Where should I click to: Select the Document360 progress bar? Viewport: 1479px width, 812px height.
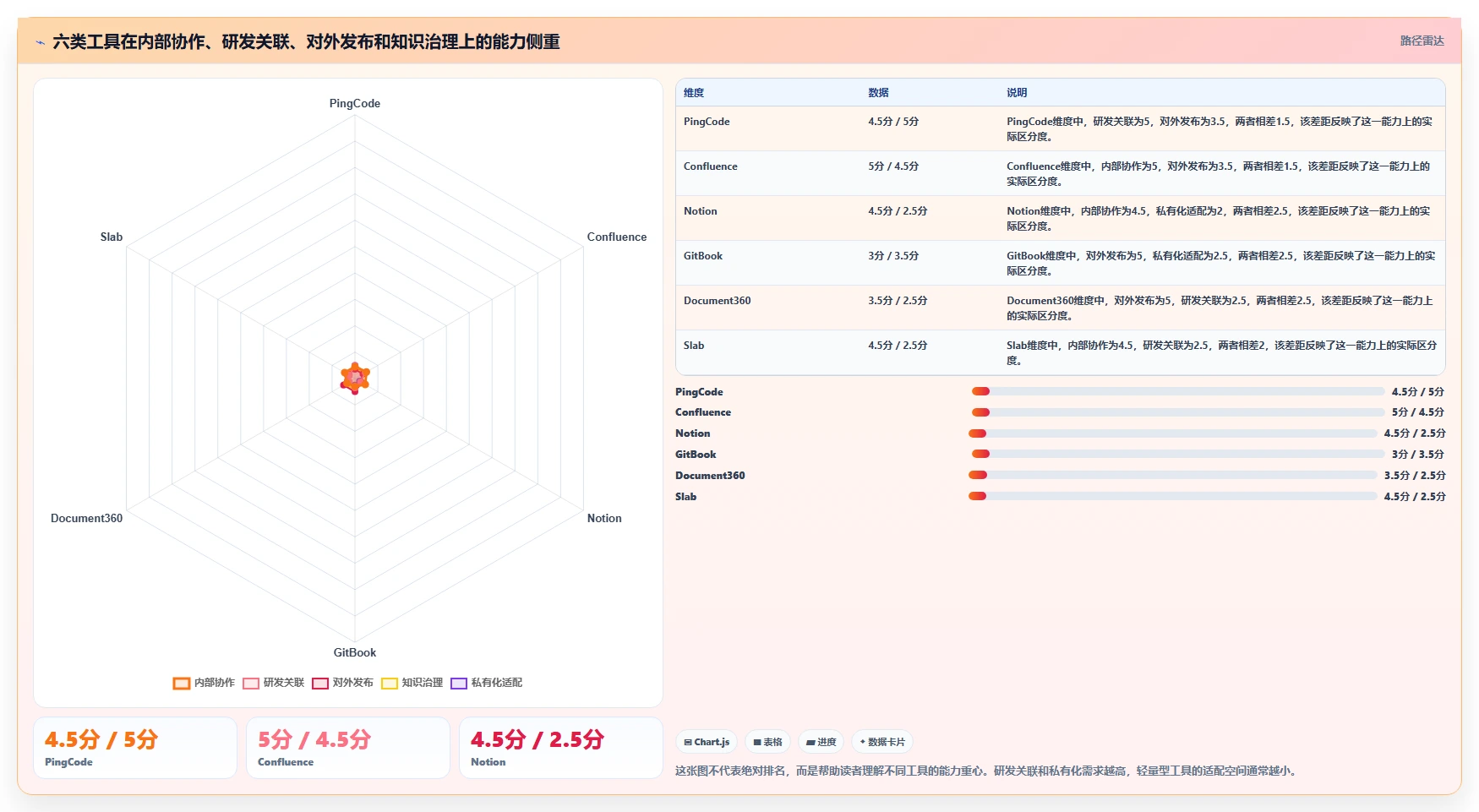1173,475
